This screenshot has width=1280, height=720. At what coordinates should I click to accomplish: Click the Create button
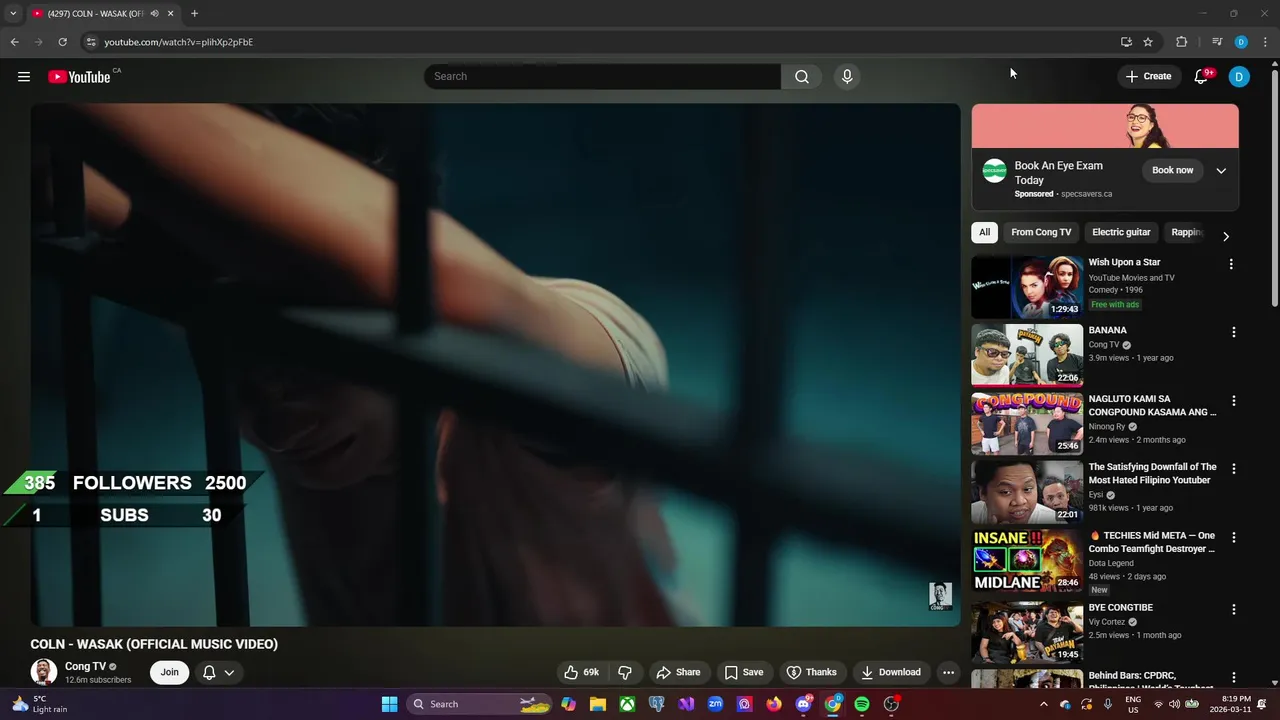coord(1148,77)
